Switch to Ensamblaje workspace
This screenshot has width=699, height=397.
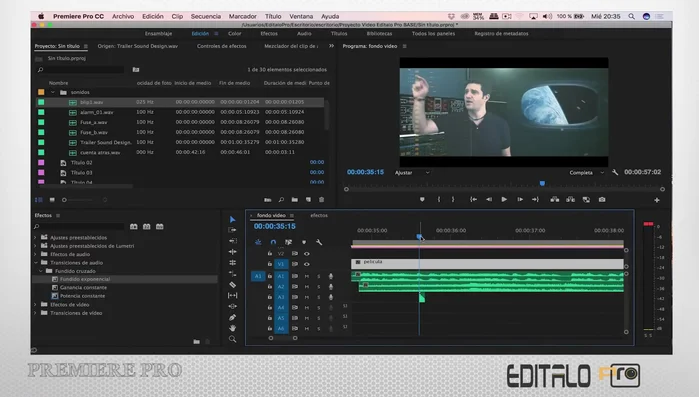(158, 33)
